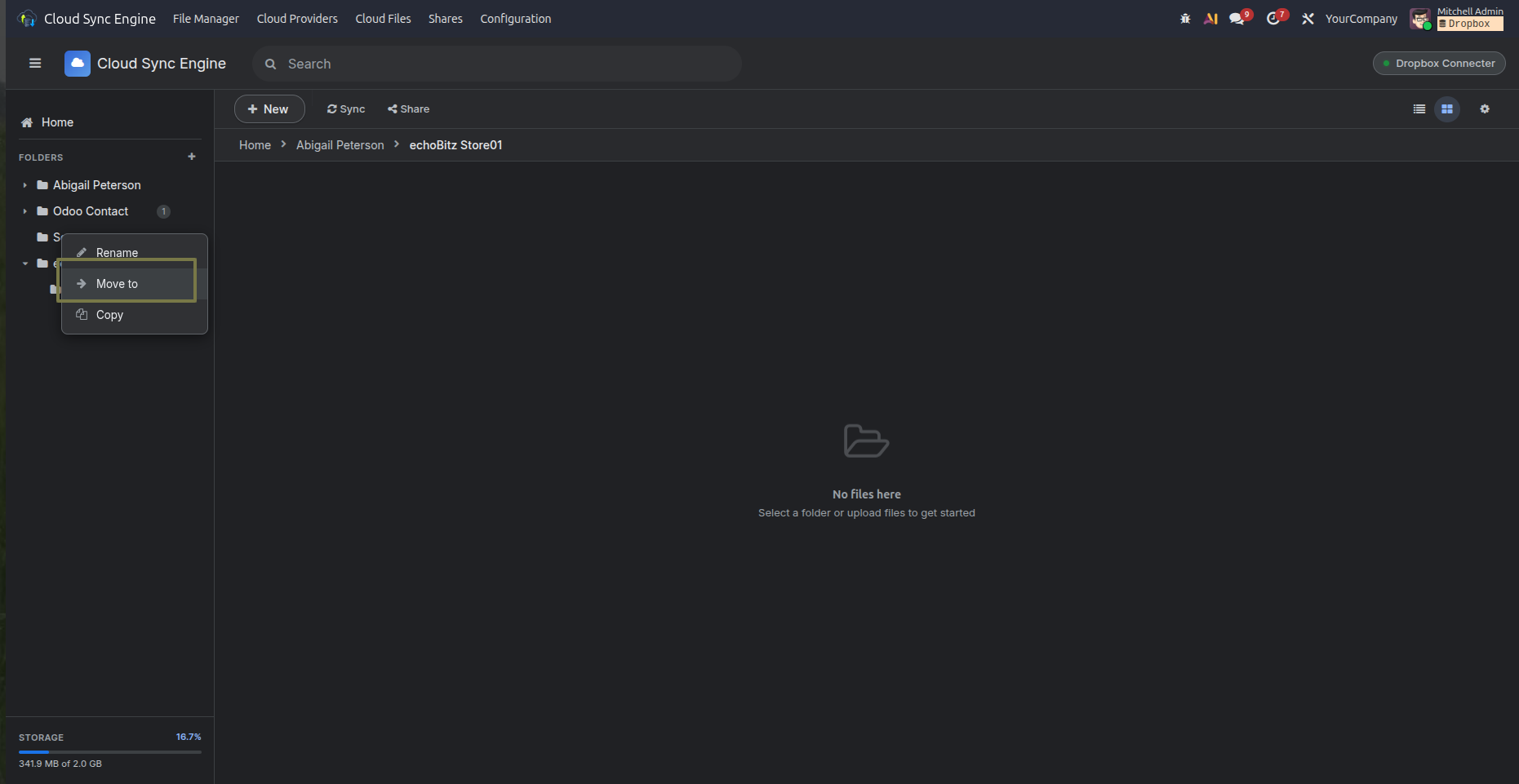Click Mitchell Admin avatar
The image size is (1519, 784).
pos(1420,19)
